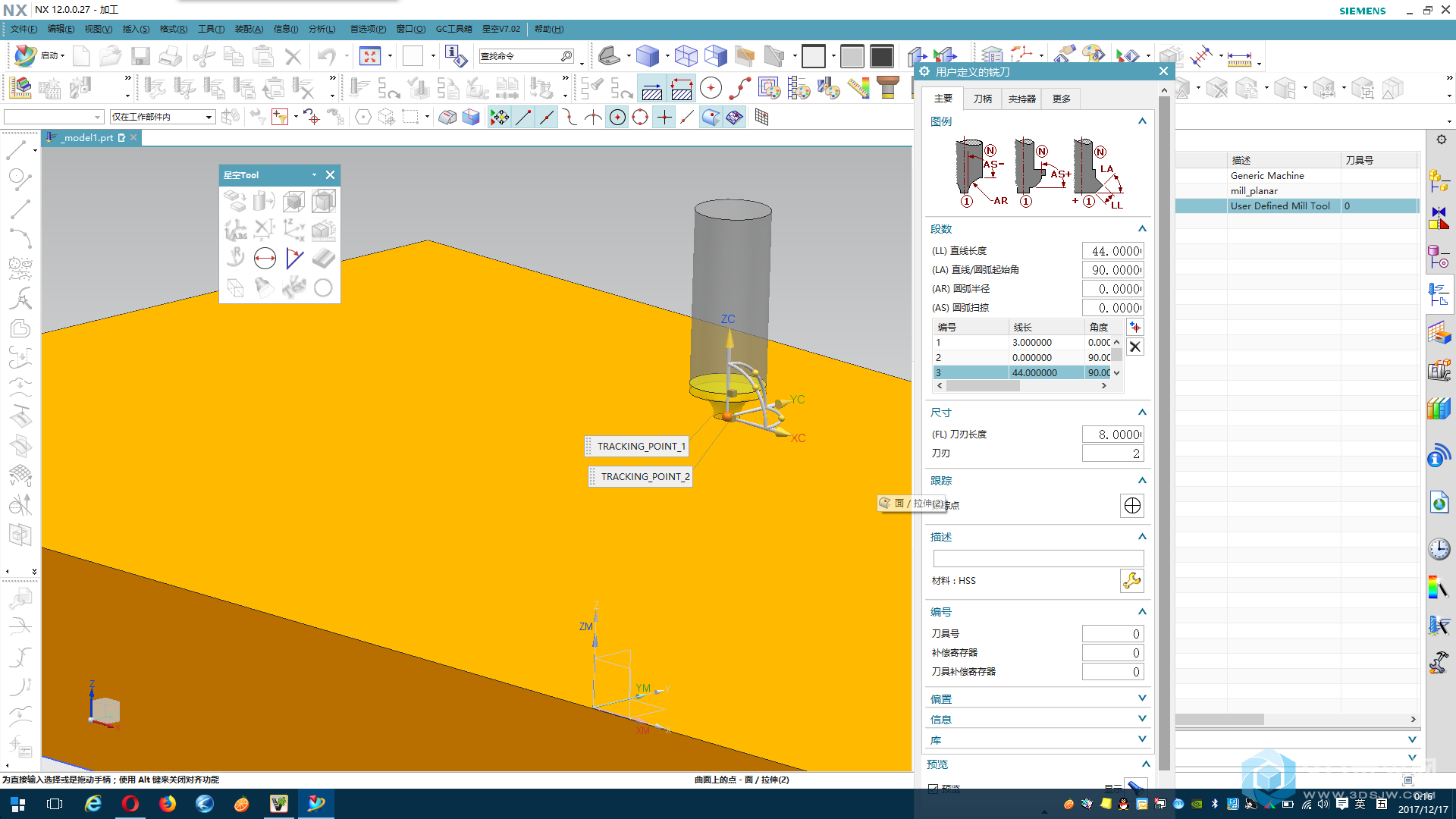Click the add segment button beside table

point(1135,328)
